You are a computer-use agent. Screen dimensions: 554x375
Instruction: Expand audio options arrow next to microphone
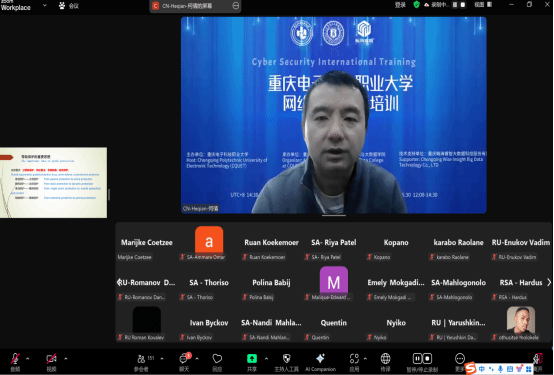(x=28, y=359)
